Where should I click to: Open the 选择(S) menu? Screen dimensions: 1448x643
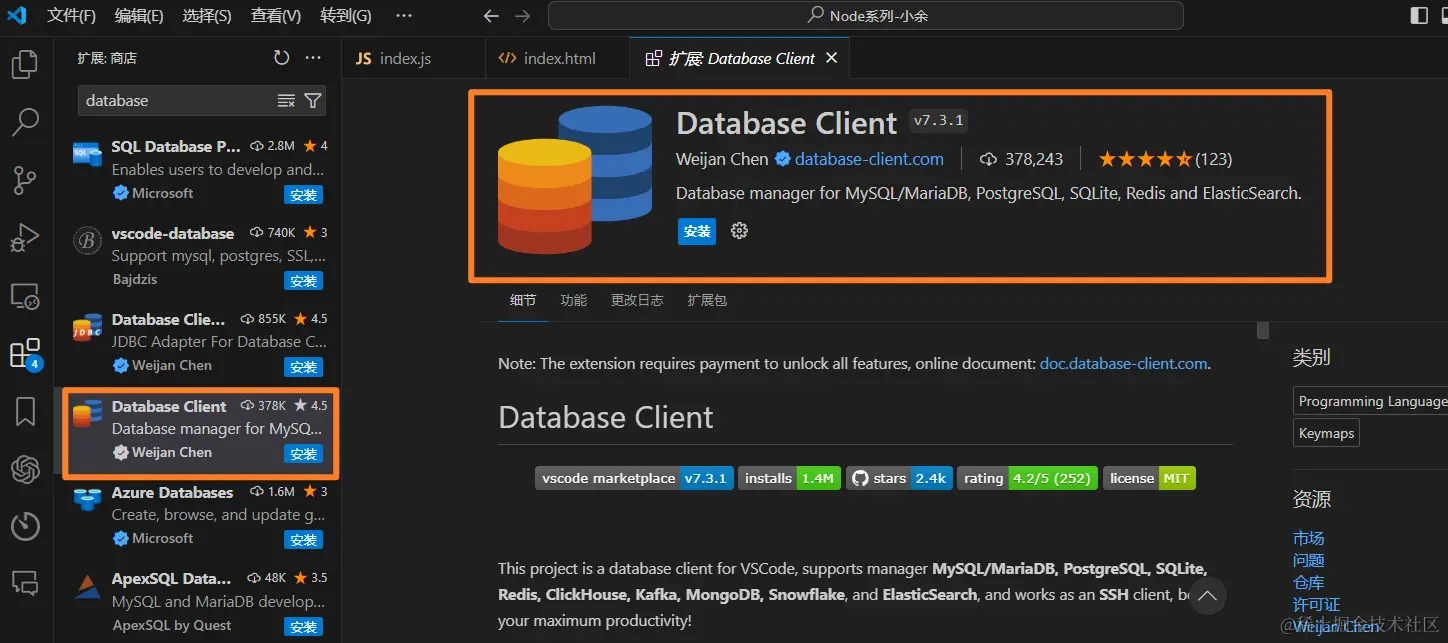(x=207, y=16)
